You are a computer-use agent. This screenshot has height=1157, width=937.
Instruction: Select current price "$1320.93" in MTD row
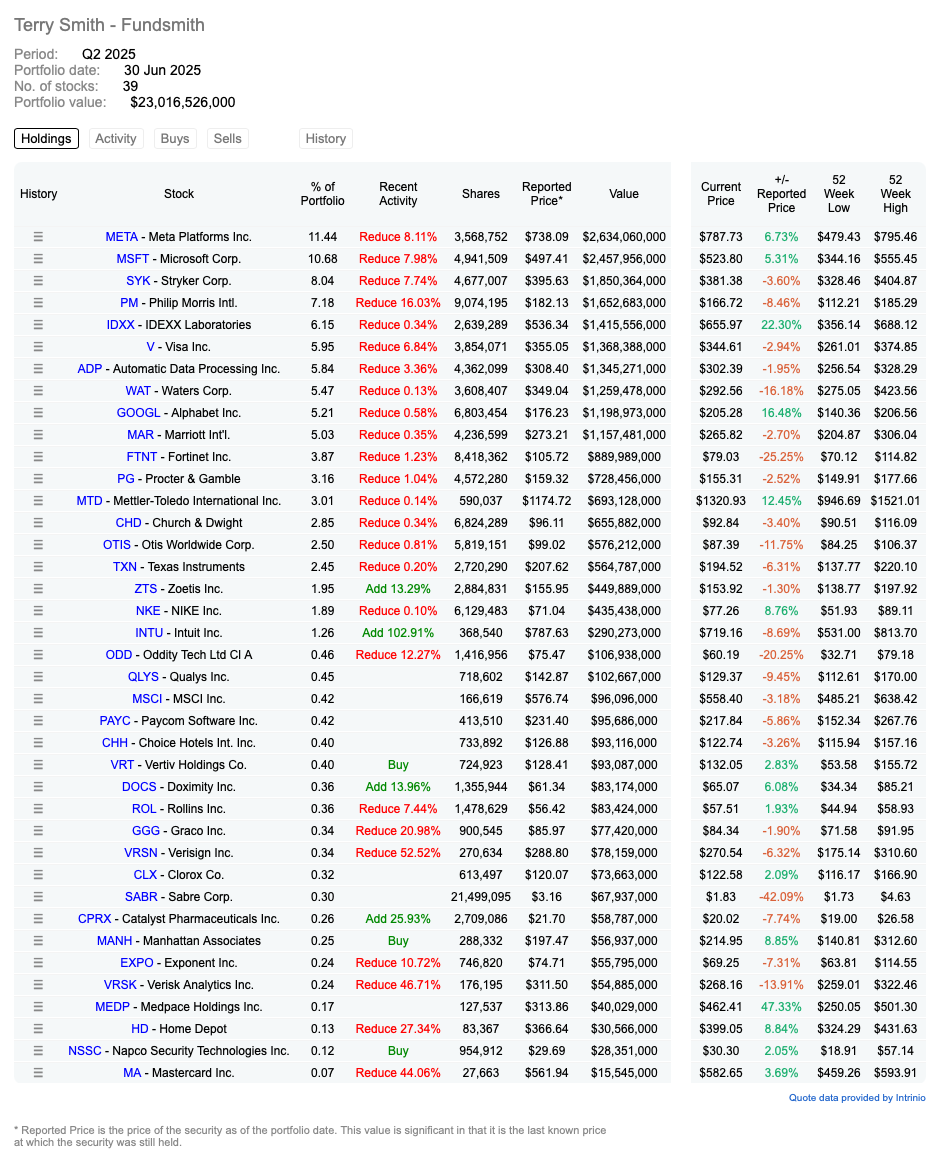click(721, 501)
